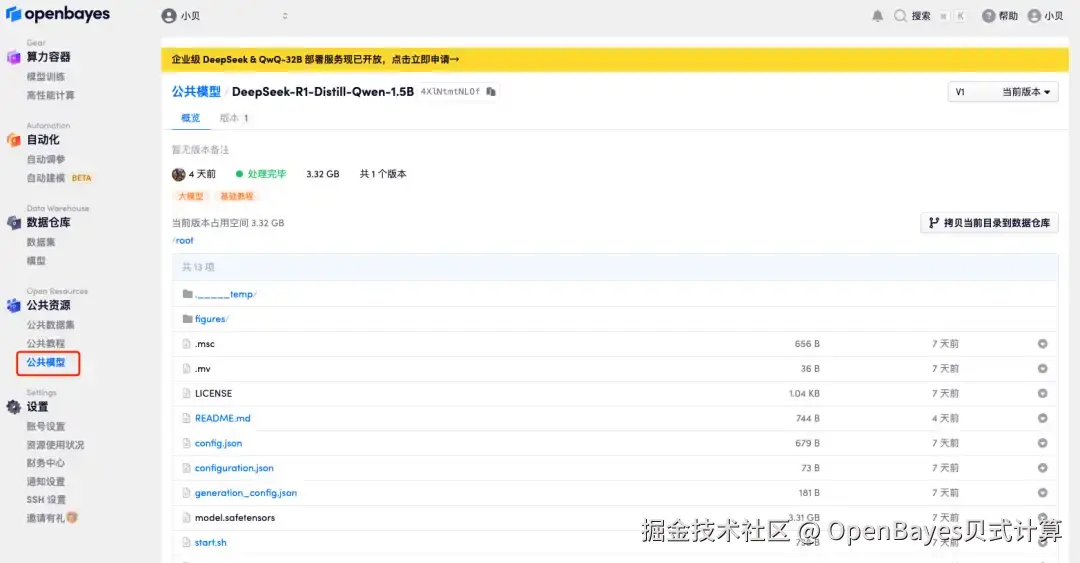Switch to the 版本 1 tab
The height and width of the screenshot is (563, 1080).
pyautogui.click(x=233, y=118)
